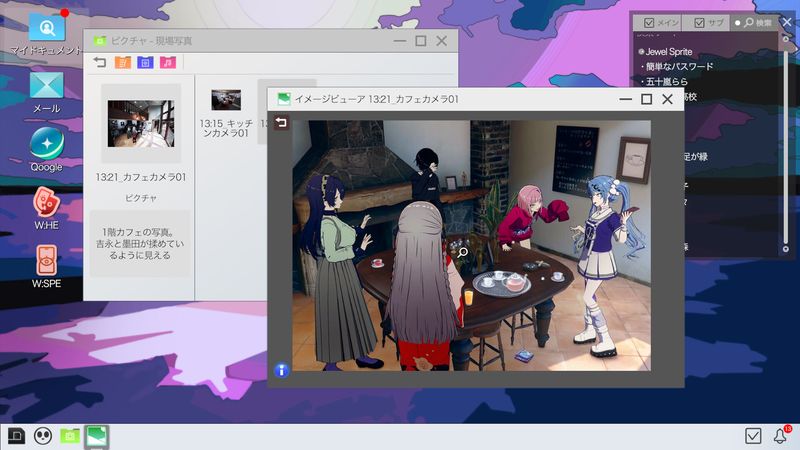Click the magnifier on the cafe photo

pos(463,253)
